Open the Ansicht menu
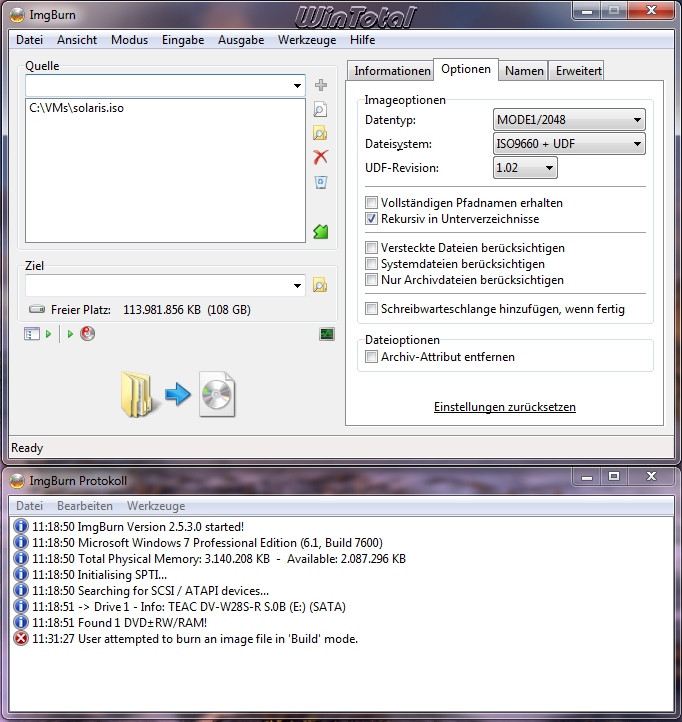The image size is (682, 722). click(77, 40)
